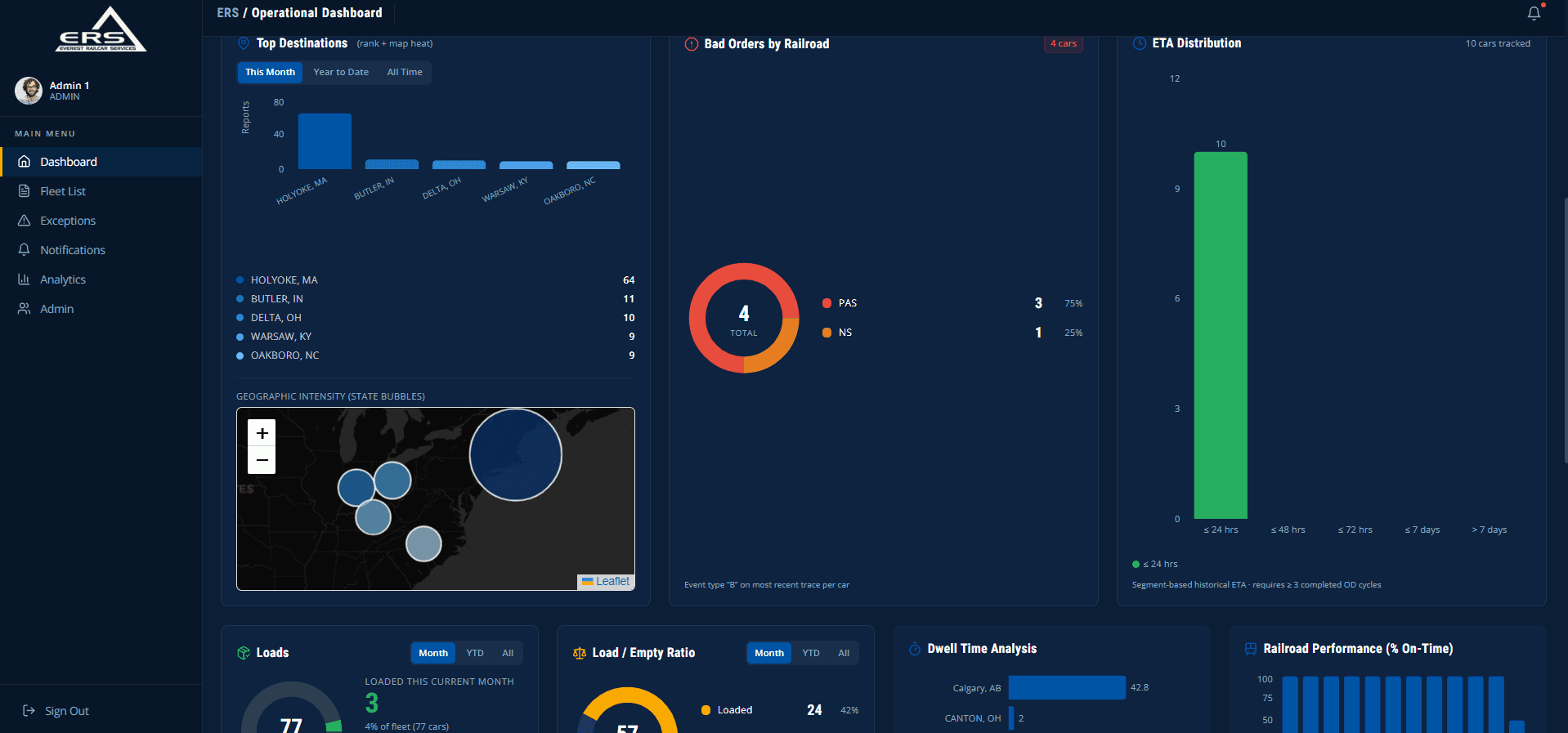Click the ETA Distribution clock icon
The image size is (1568, 733).
pyautogui.click(x=1140, y=43)
